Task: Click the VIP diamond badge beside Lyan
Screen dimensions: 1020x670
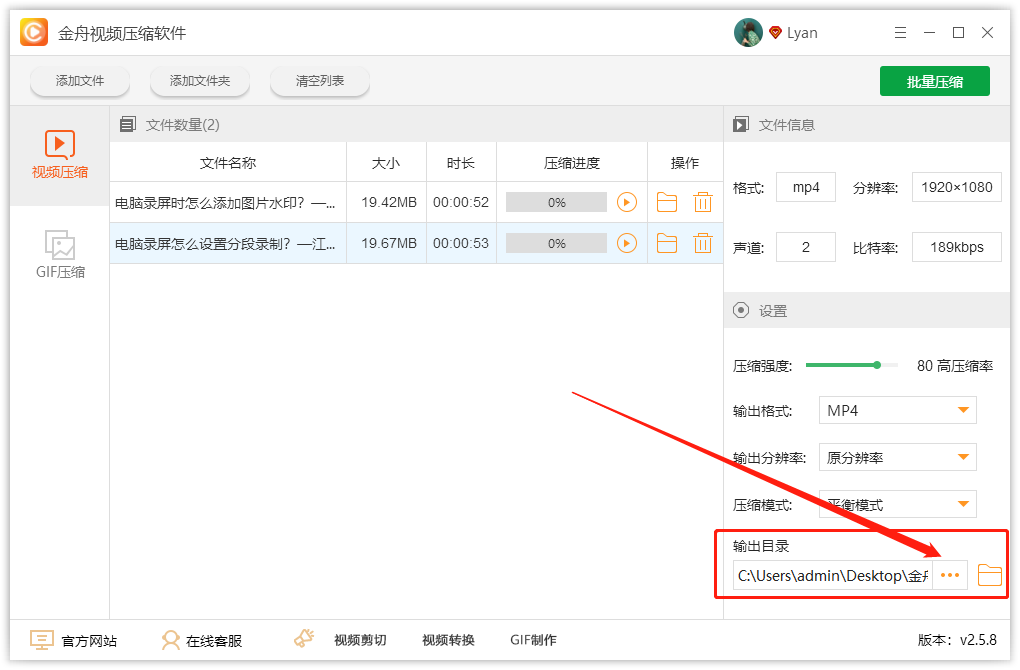Action: [x=775, y=33]
